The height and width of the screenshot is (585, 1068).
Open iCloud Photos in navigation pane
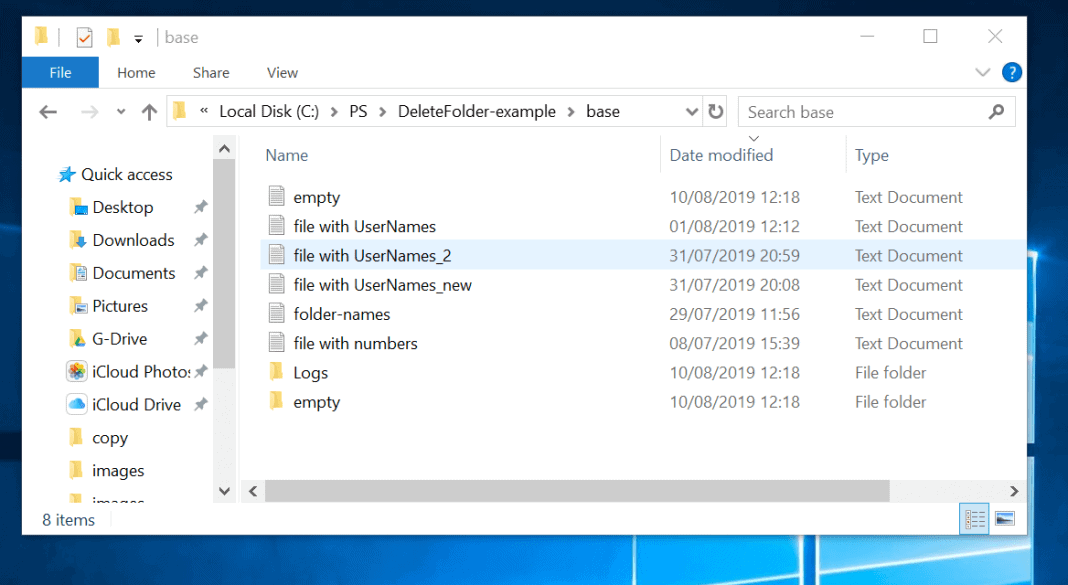(128, 371)
